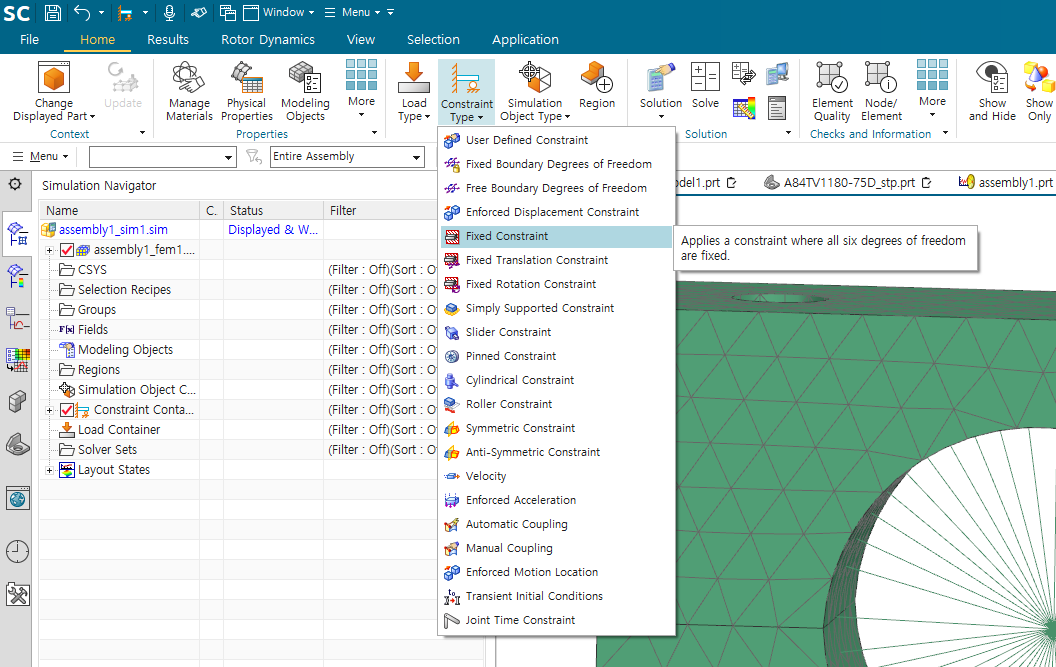
Task: Switch to assembly1.prt document tab
Action: coord(1006,183)
